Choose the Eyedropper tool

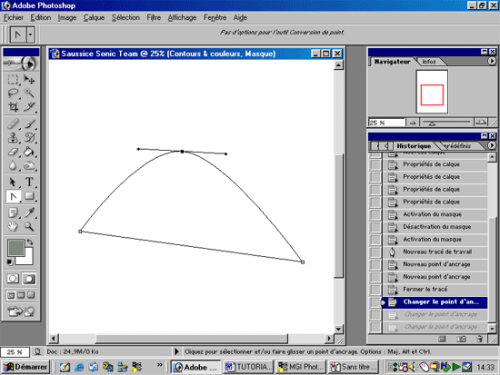29,212
